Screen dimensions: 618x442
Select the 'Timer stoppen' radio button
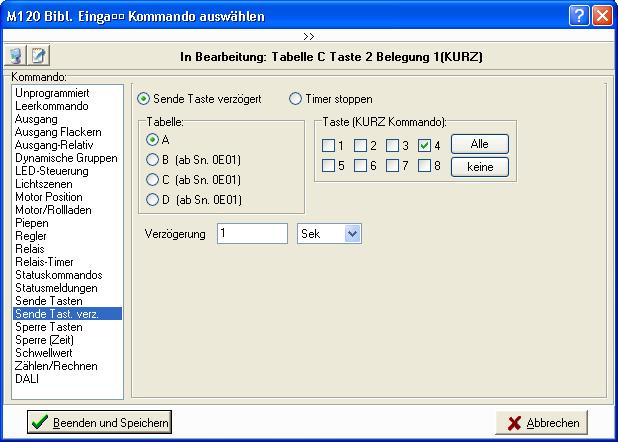coord(295,99)
